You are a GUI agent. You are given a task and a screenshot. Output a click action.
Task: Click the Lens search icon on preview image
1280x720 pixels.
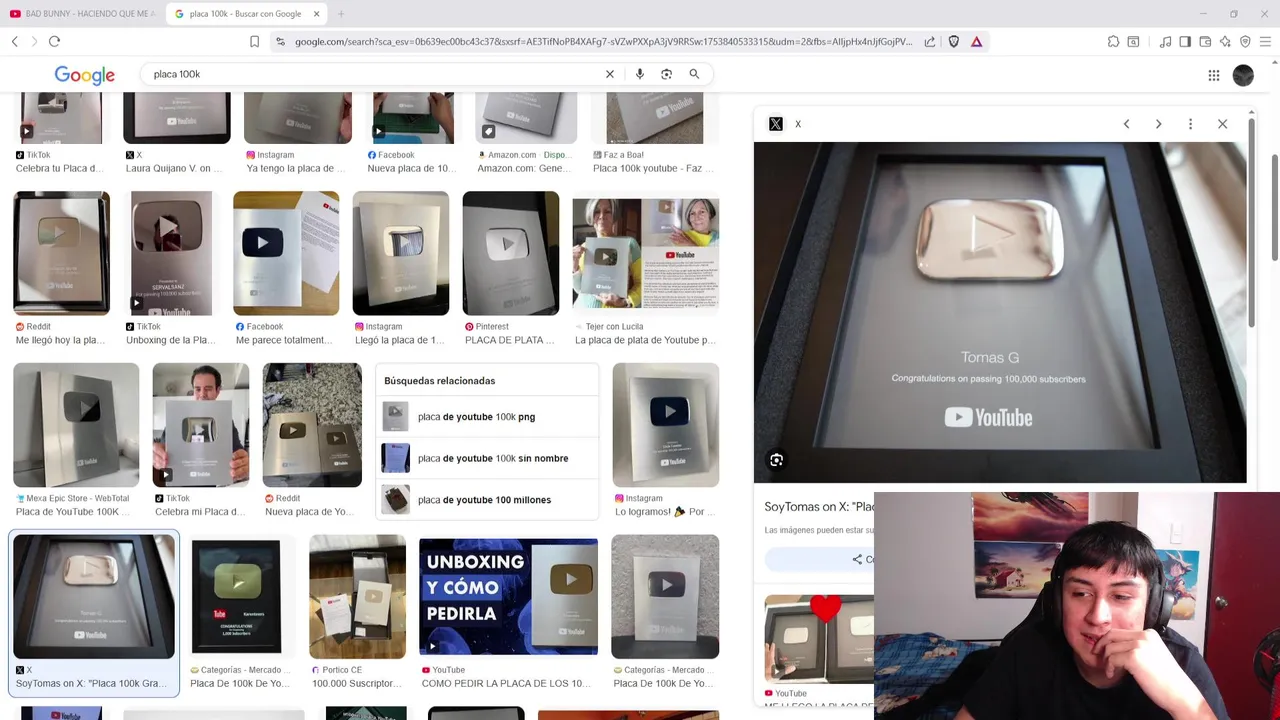776,460
